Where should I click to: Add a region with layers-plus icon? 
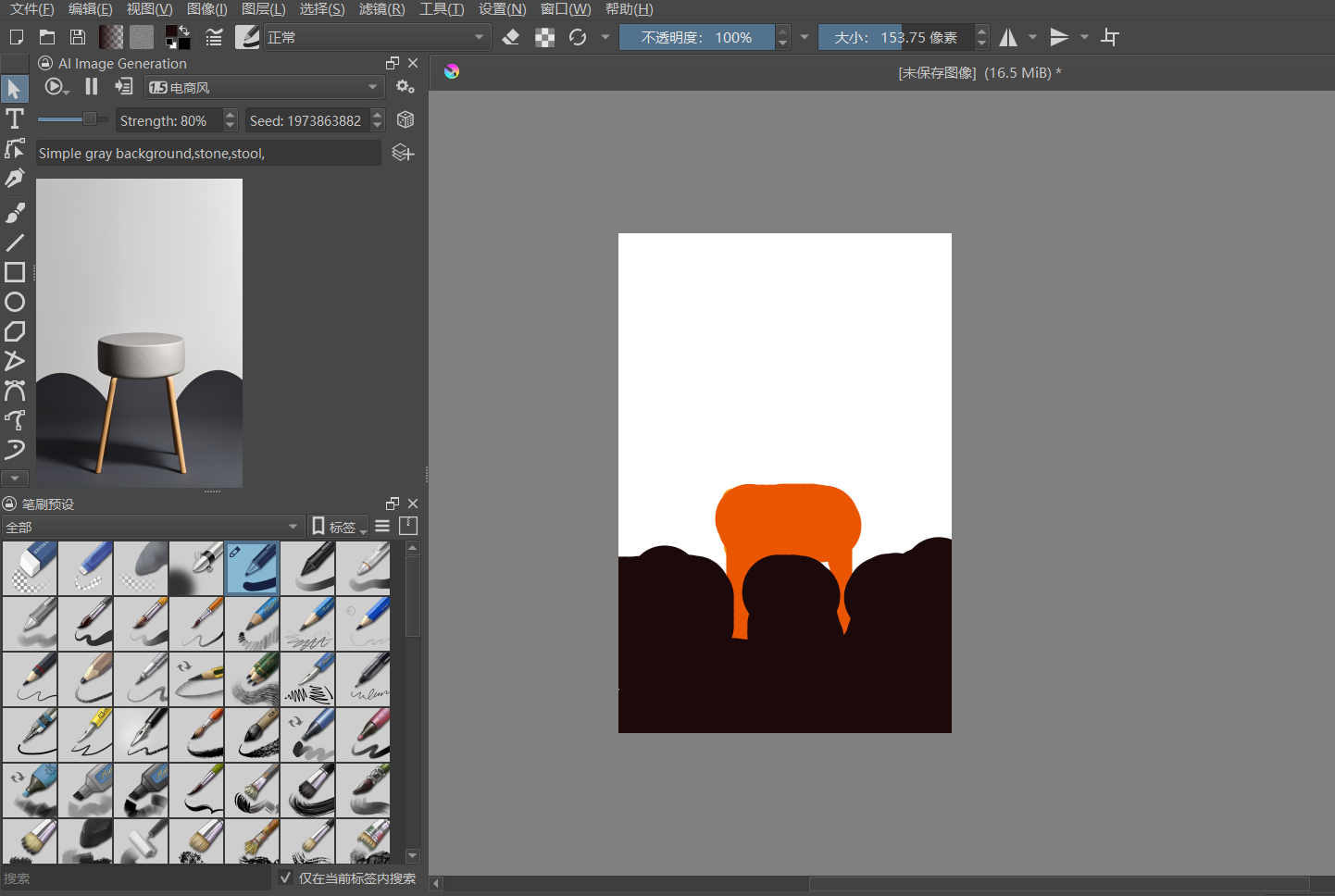pos(403,153)
